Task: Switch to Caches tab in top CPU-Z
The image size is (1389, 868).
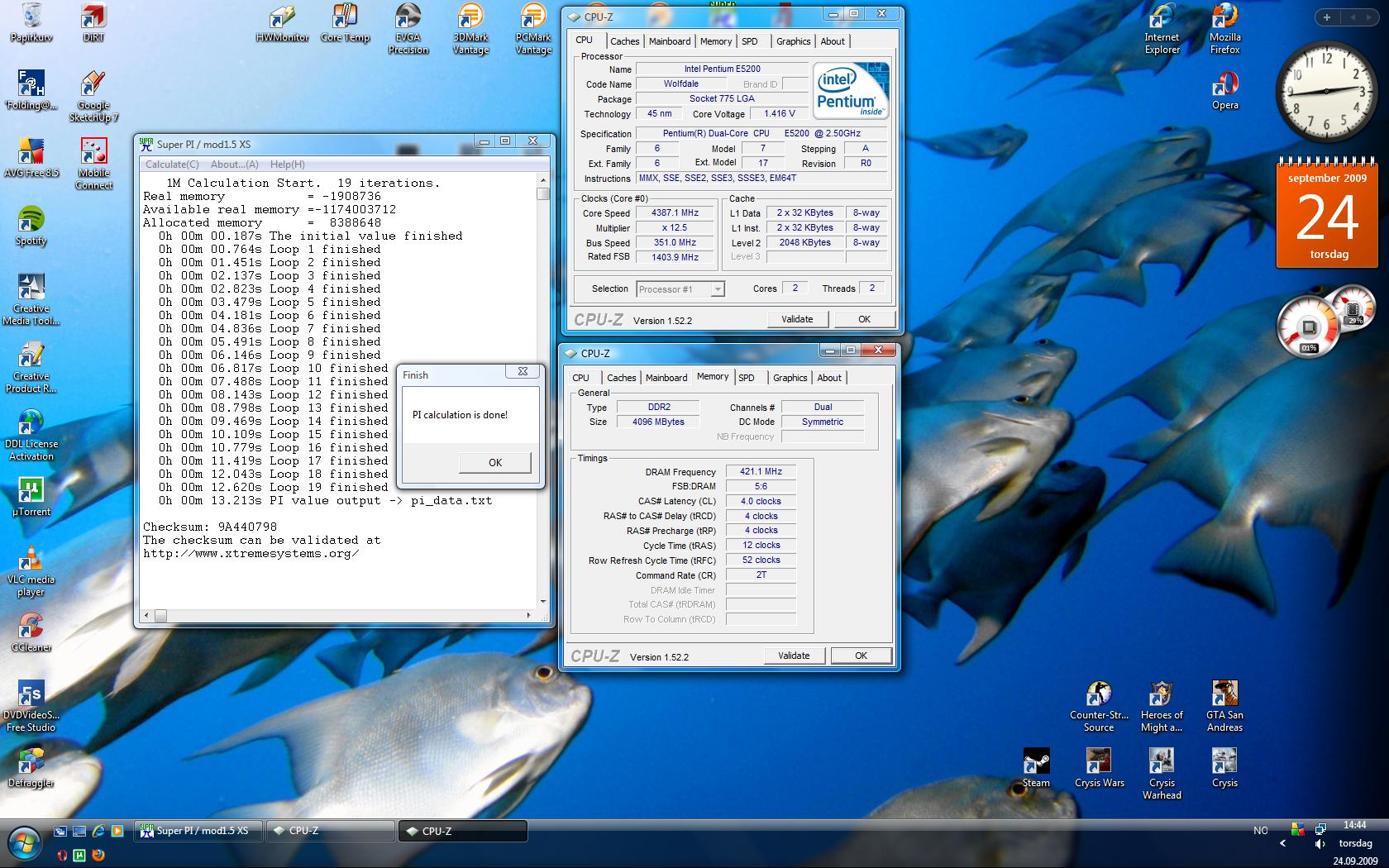Action: [x=624, y=41]
